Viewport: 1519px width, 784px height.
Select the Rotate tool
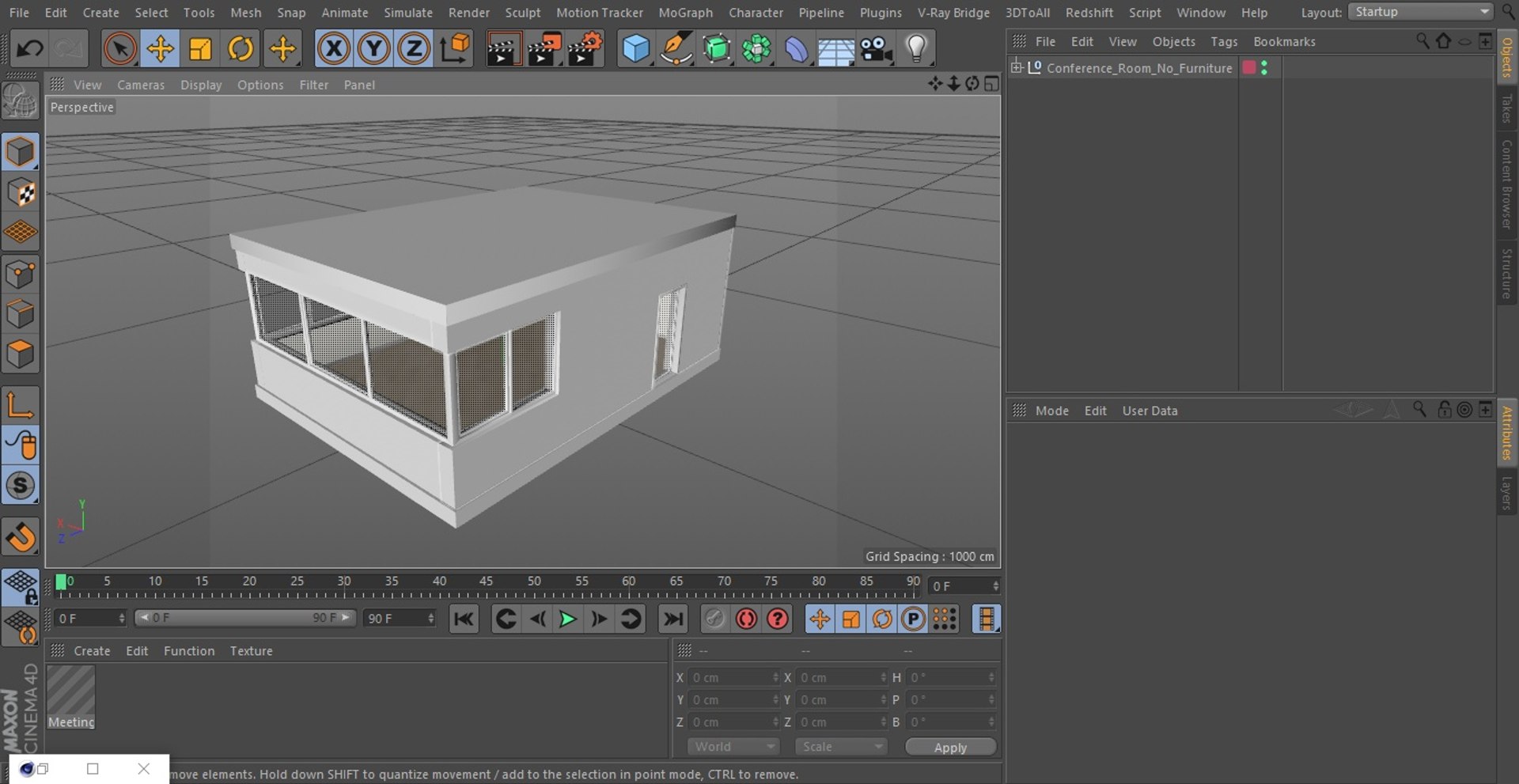[x=241, y=49]
